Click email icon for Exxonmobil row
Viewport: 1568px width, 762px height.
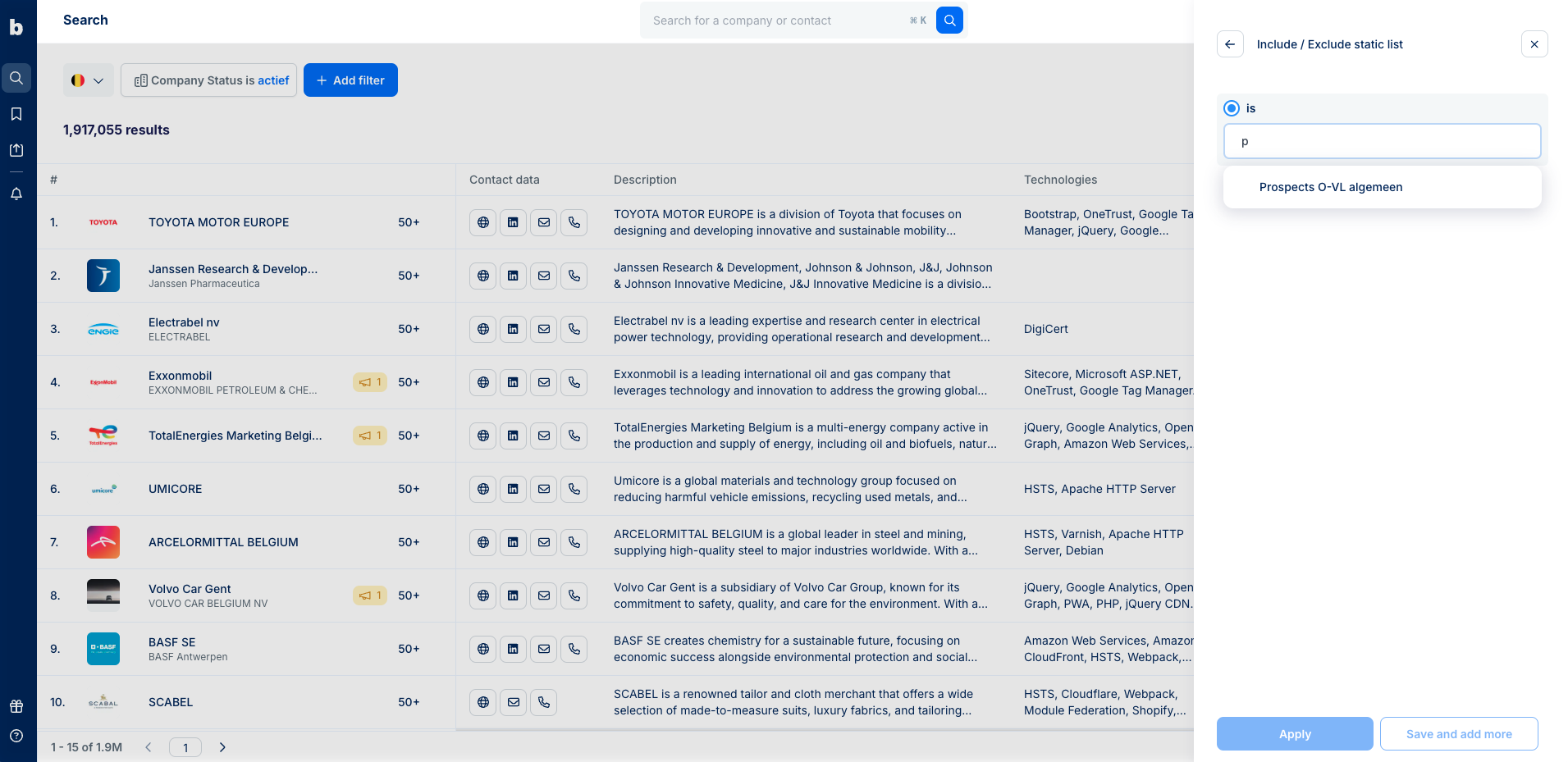(544, 382)
